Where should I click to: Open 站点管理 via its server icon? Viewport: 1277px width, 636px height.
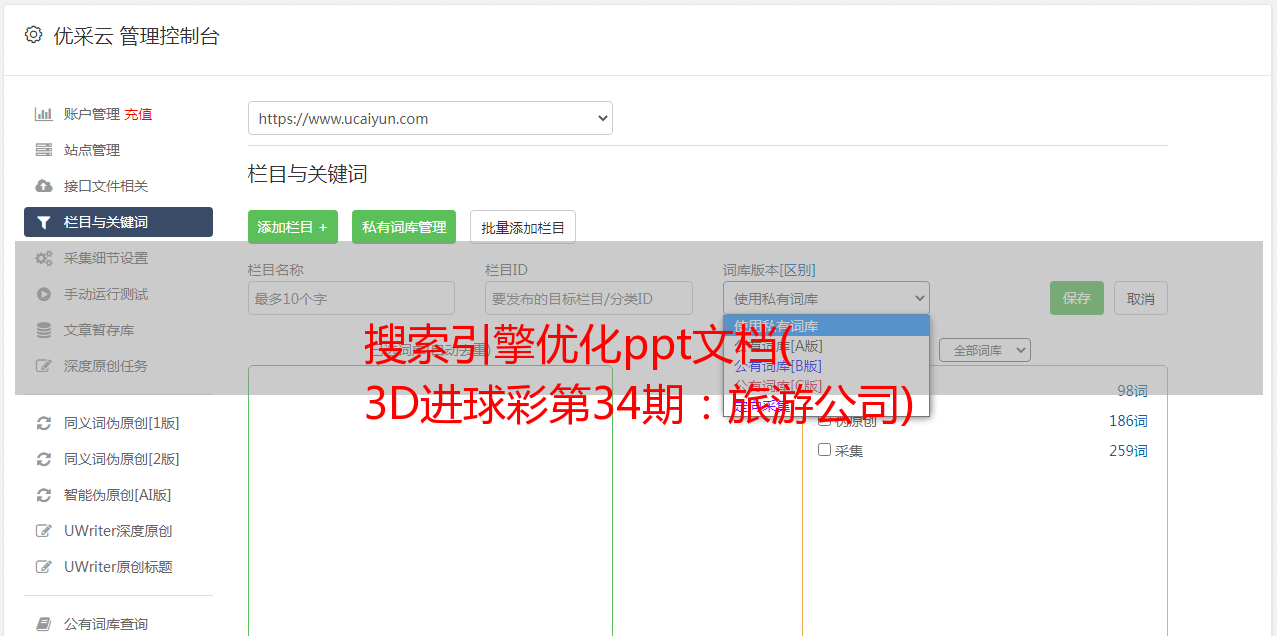[x=44, y=150]
